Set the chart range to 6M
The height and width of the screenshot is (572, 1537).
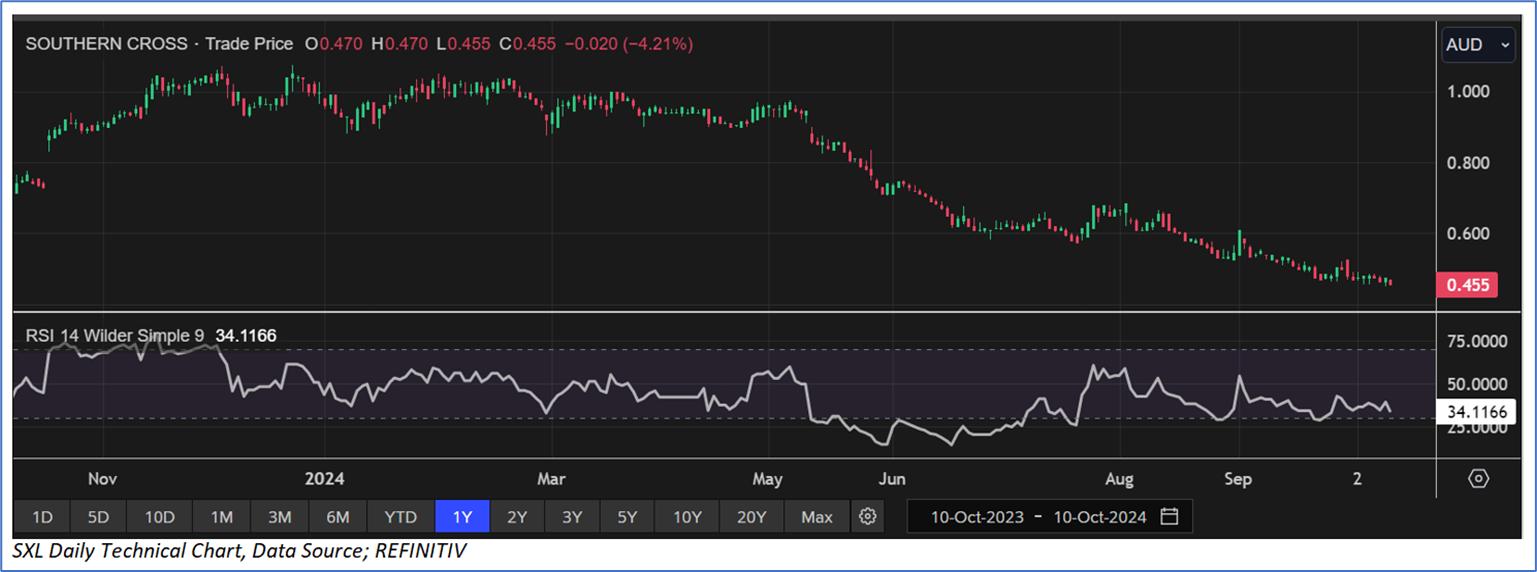pyautogui.click(x=337, y=517)
